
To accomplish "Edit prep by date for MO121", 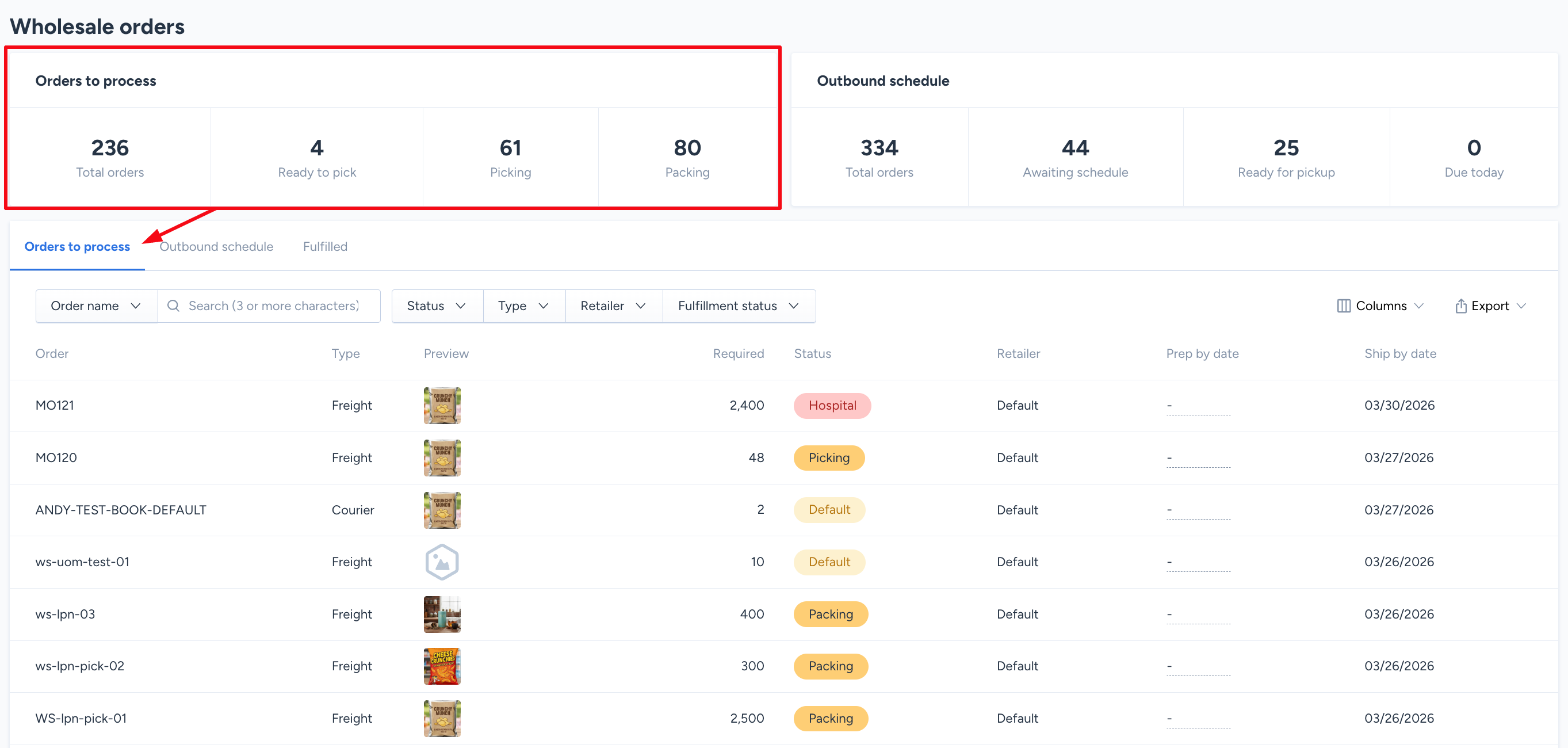I will [1198, 407].
